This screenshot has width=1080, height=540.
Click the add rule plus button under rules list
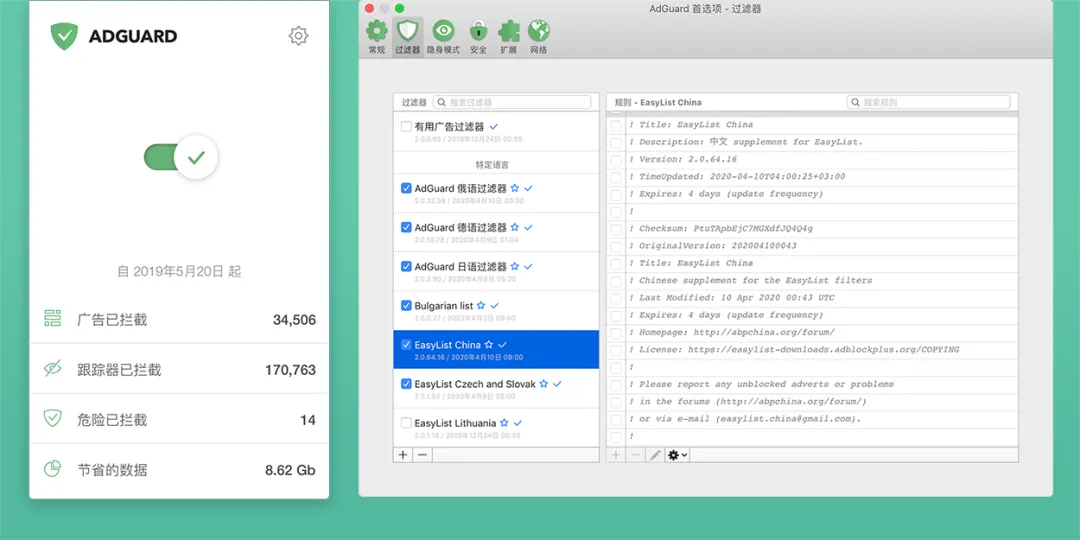click(x=616, y=455)
